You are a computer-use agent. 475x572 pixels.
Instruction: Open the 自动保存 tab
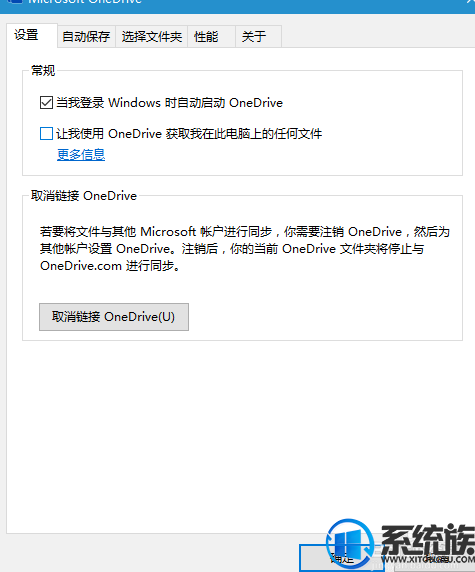[x=86, y=36]
